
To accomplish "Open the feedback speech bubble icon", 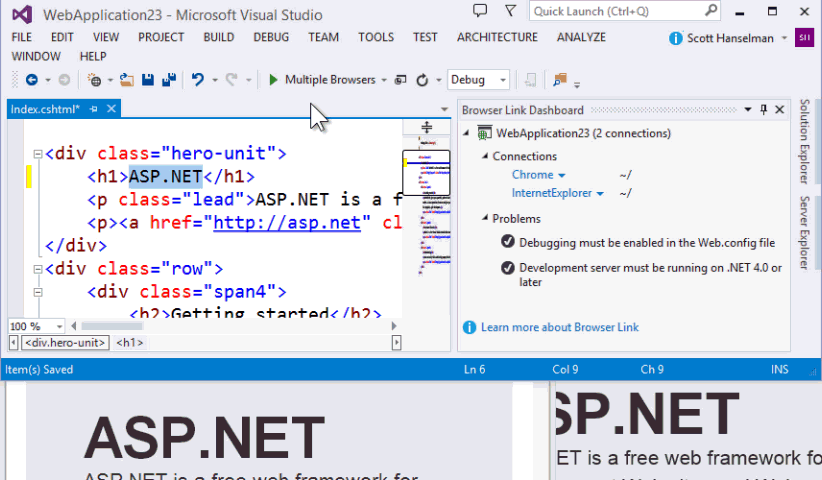I will (480, 10).
